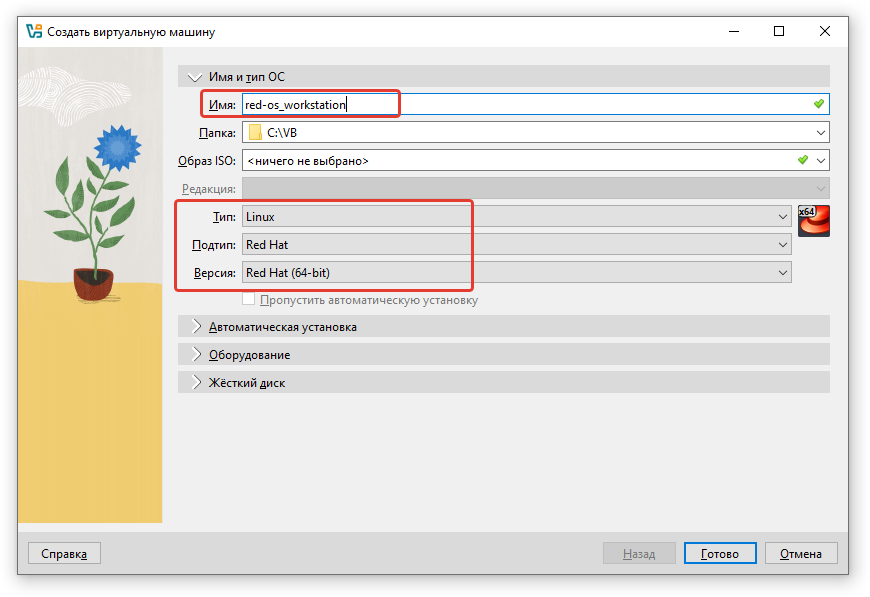Enable Пропустить автоматическую установку checkbox
The image size is (870, 597).
coord(249,299)
